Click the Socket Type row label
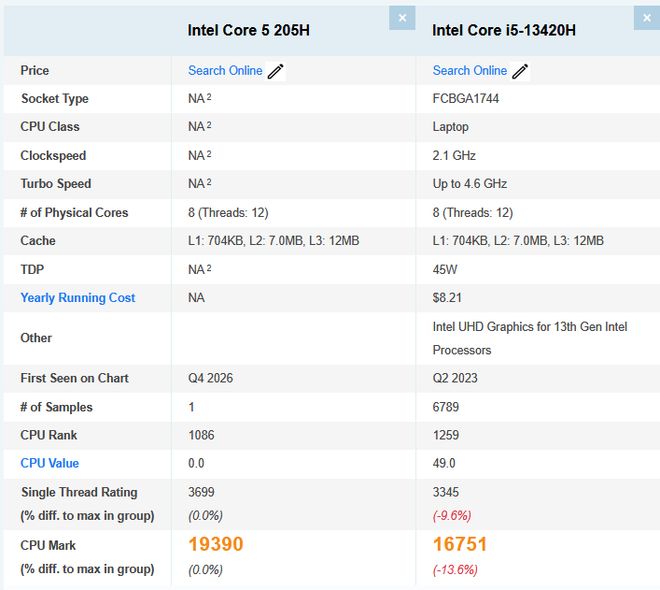Image resolution: width=660 pixels, height=590 pixels. coord(55,99)
